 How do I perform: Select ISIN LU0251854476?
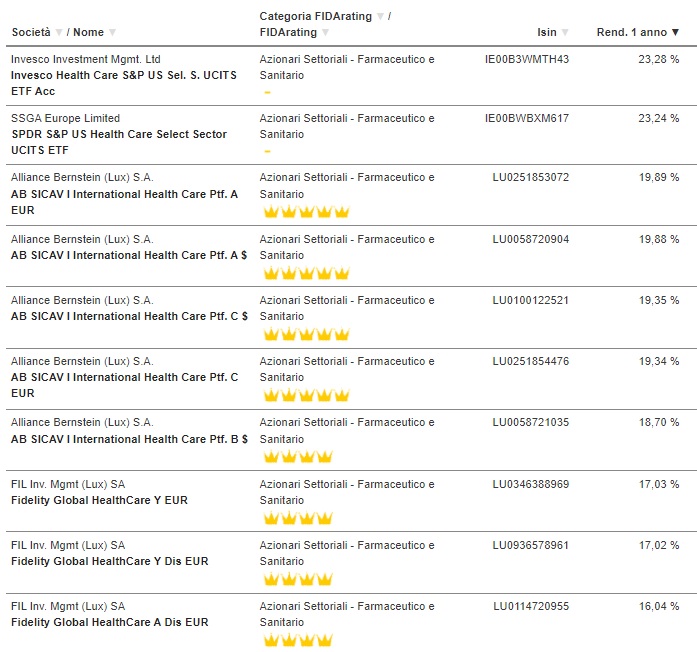[531, 361]
